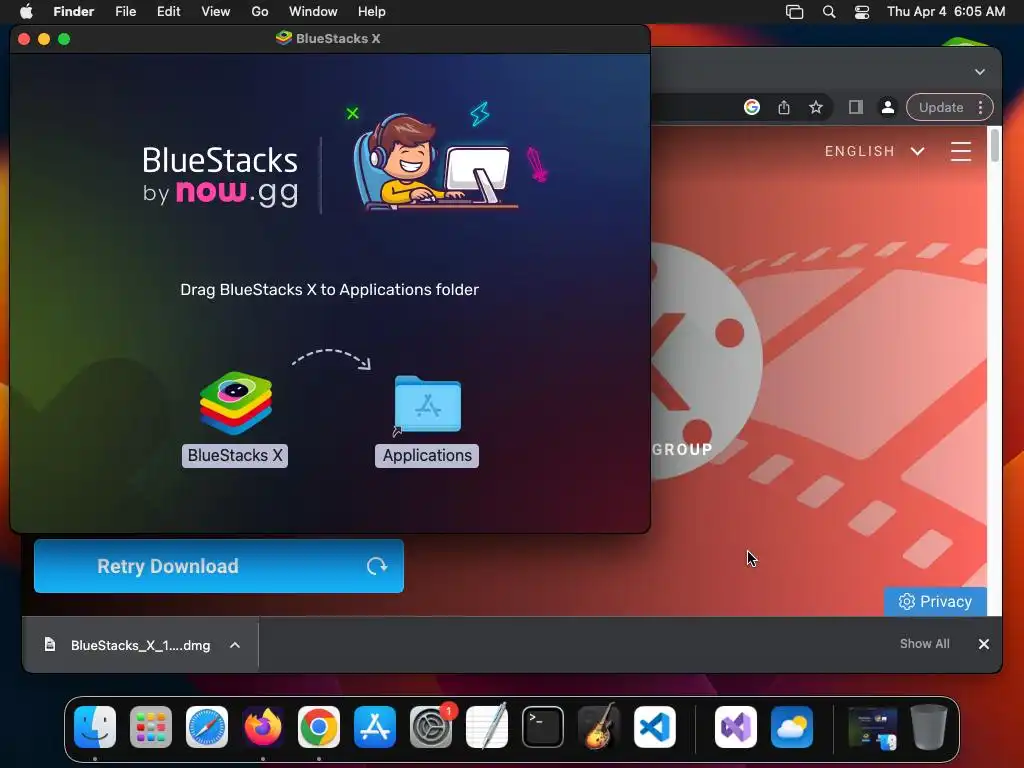This screenshot has height=768, width=1024.
Task: Bookmark this page with the star icon
Action: [816, 107]
